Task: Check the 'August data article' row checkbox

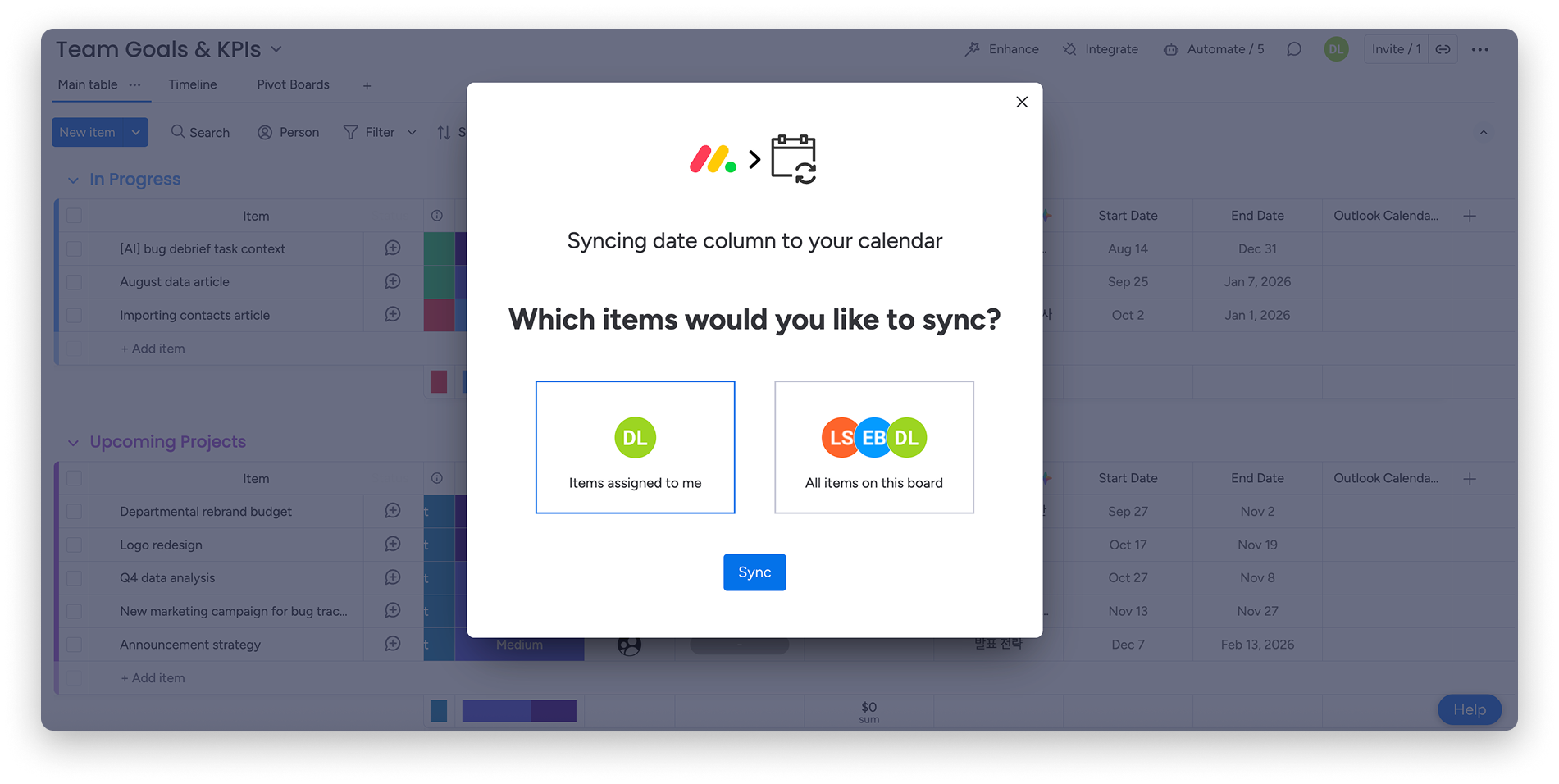Action: [75, 282]
